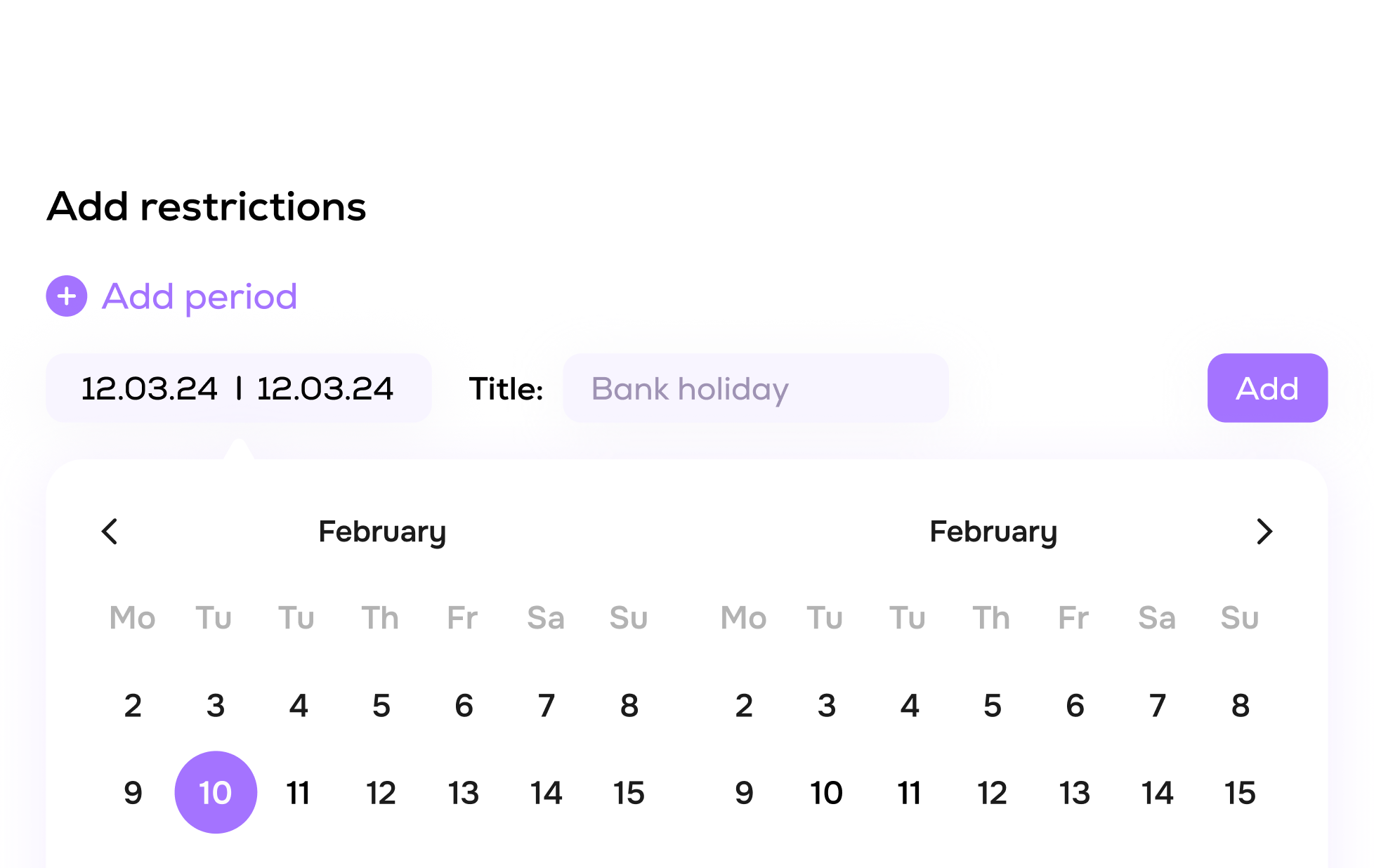Select day 7 in the left calendar
The width and height of the screenshot is (1374, 868).
pyautogui.click(x=547, y=705)
